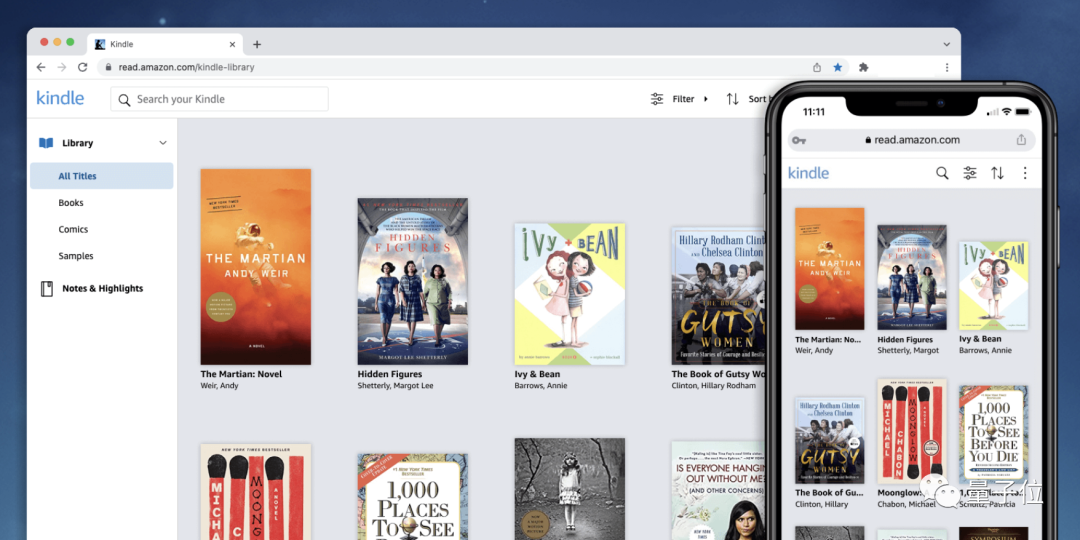Select All Titles in the sidebar

pos(101,176)
